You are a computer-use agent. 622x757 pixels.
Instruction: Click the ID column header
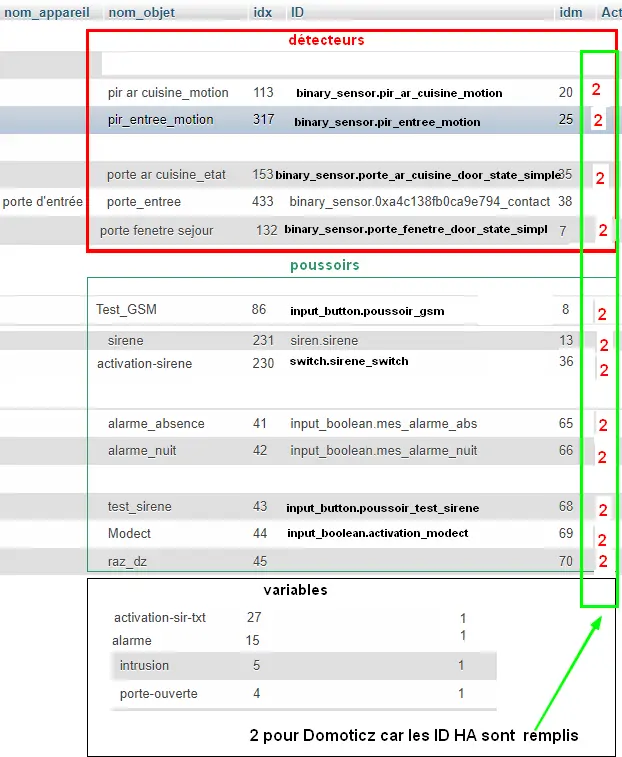297,13
